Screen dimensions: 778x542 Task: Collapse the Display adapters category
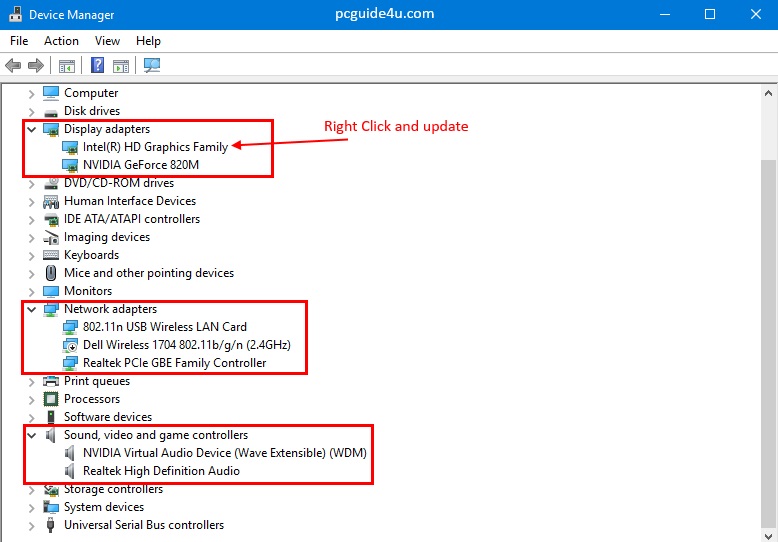(x=32, y=129)
